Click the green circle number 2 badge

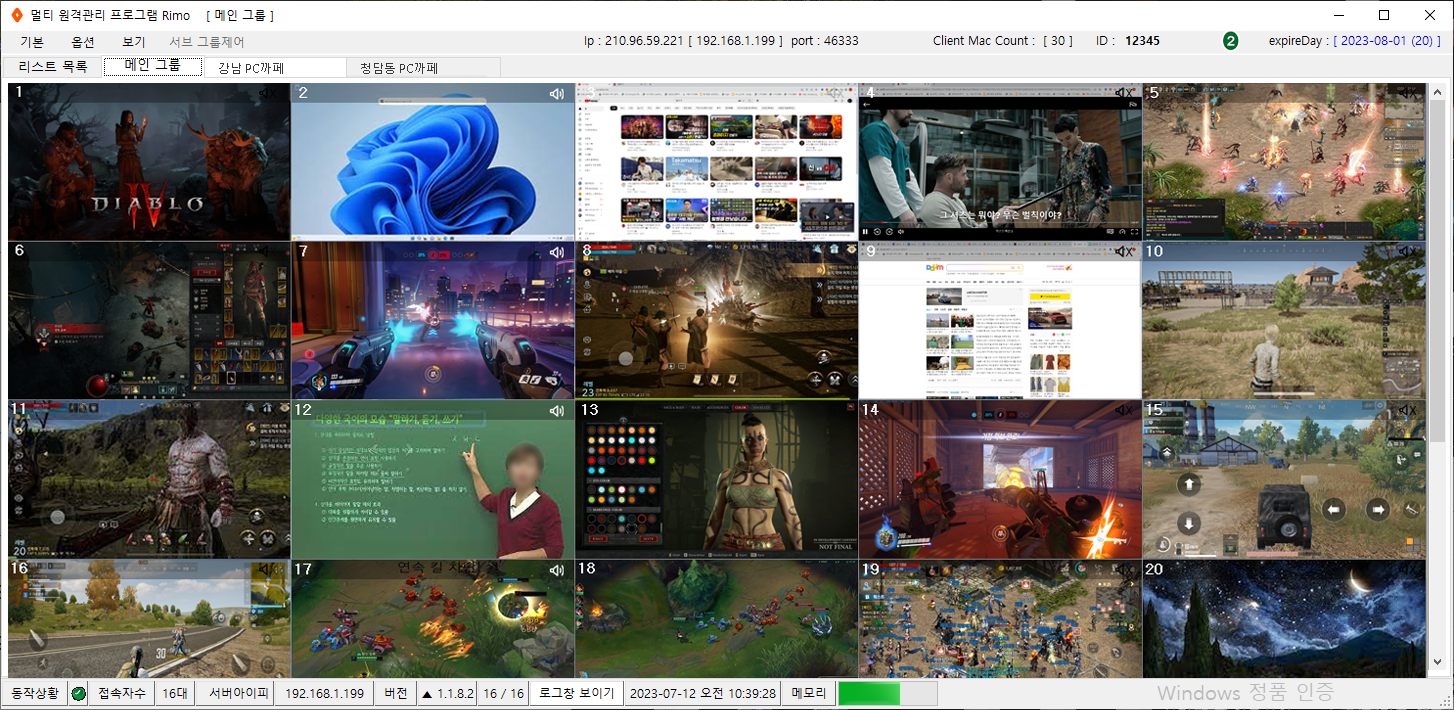(1230, 41)
